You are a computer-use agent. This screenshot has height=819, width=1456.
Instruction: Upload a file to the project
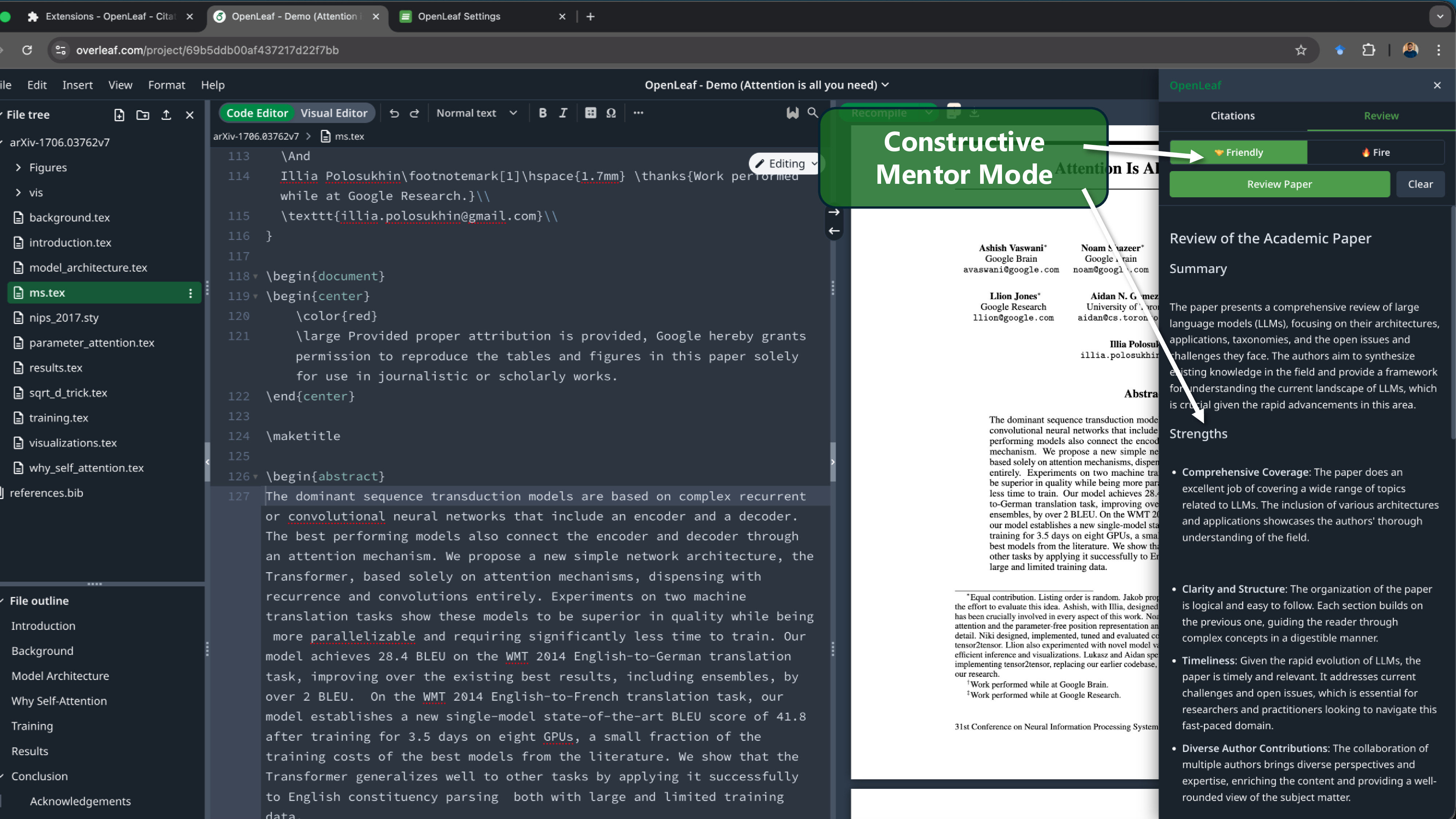[166, 115]
